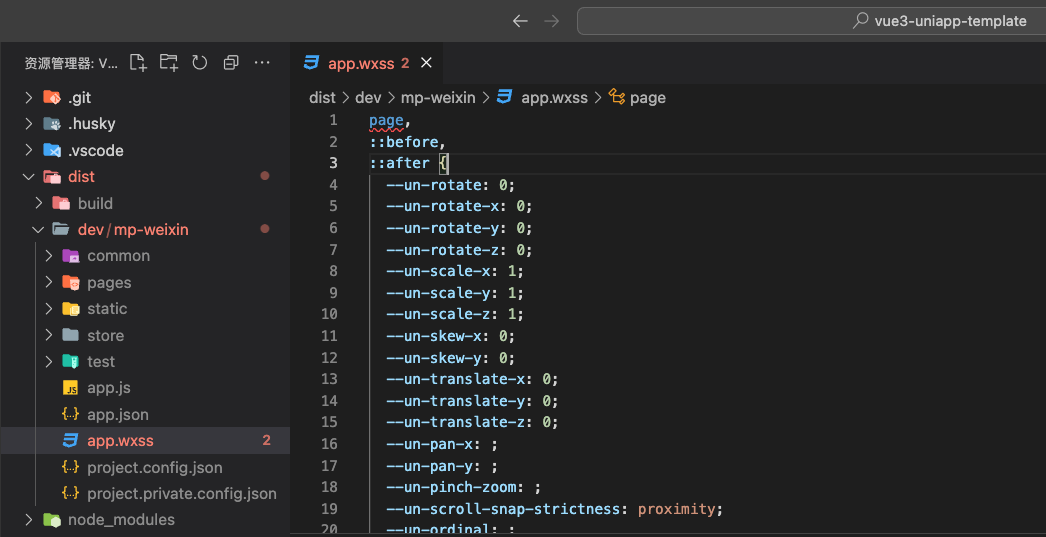The image size is (1046, 537).
Task: Click '--un-pan-y' code line
Action: pyautogui.click(x=442, y=466)
